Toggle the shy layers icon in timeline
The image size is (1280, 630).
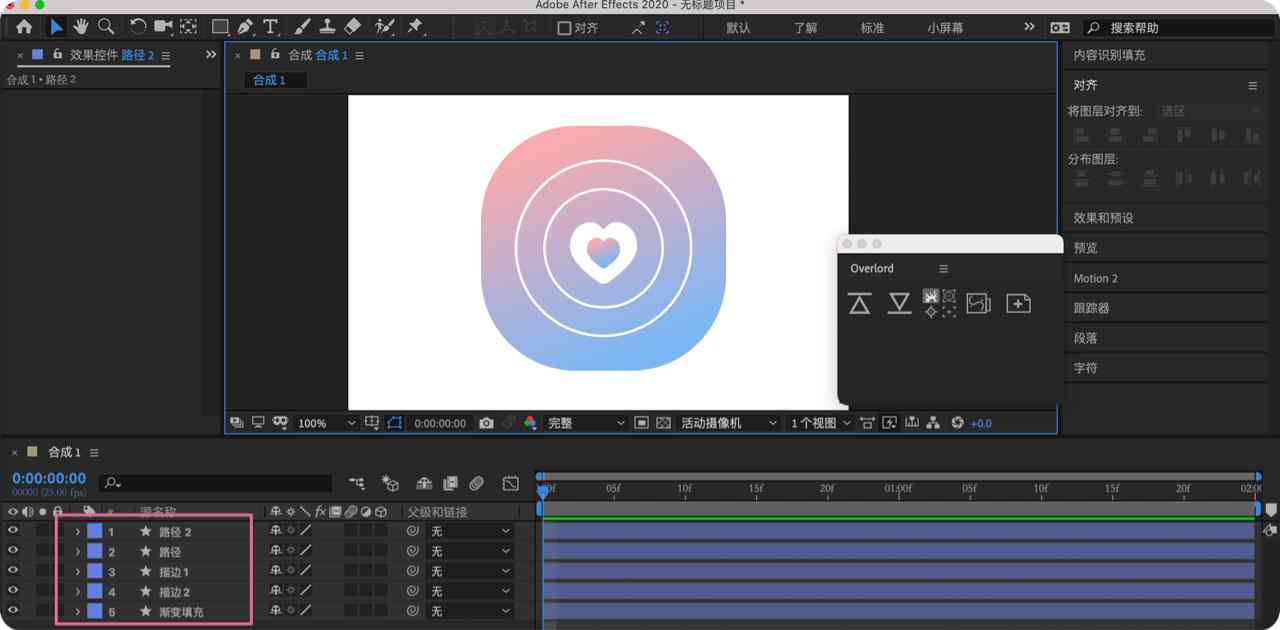click(x=424, y=483)
